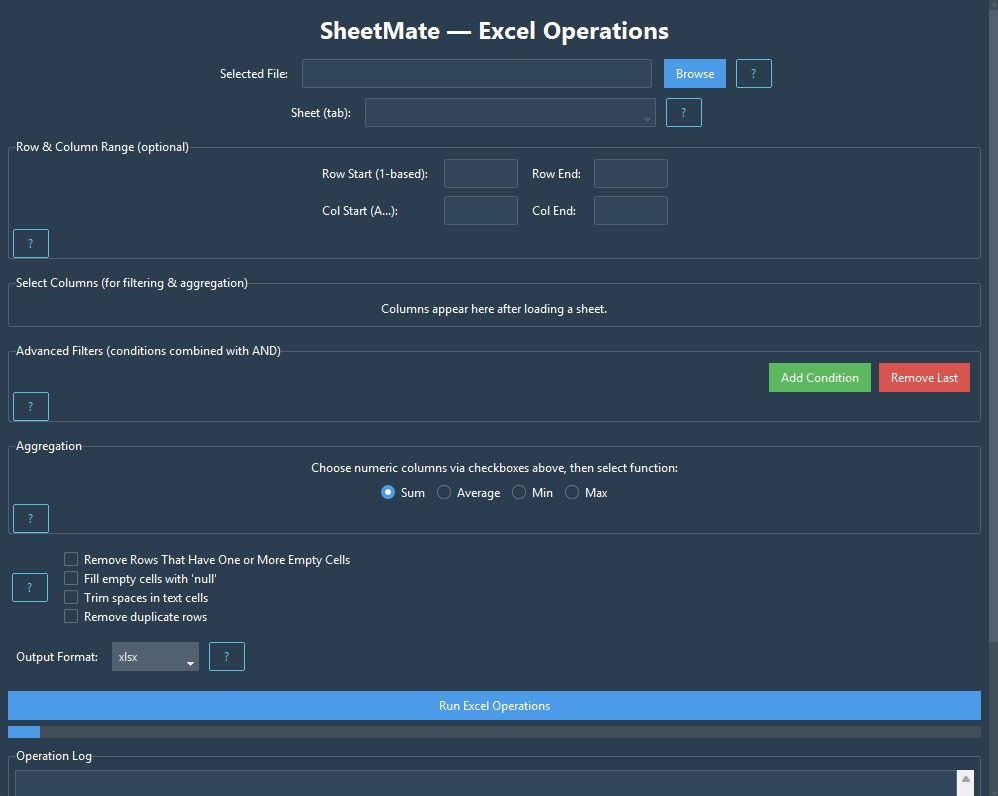This screenshot has width=998, height=796.
Task: Click help icon beside Sheet tab dropdown
Action: pos(683,113)
